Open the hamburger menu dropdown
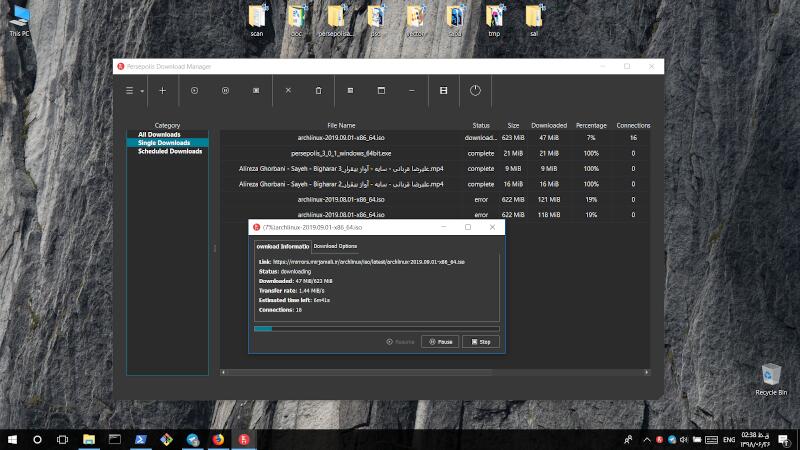The height and width of the screenshot is (450, 800). [x=132, y=90]
